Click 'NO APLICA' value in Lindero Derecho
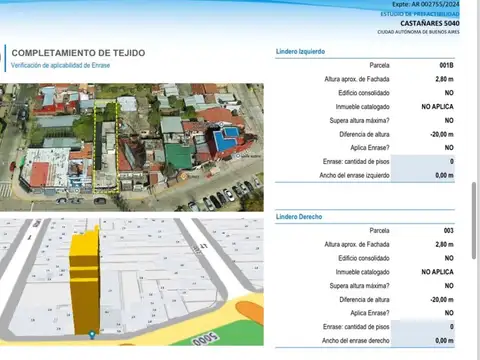This screenshot has height=360, width=480. click(x=437, y=272)
